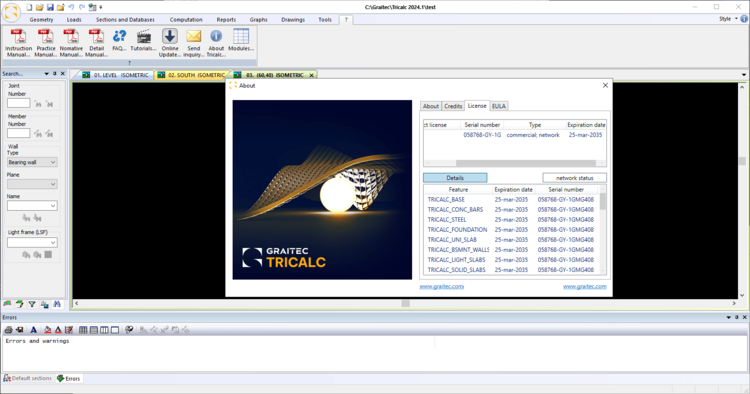This screenshot has width=750, height=394.
Task: Open the www.graitec.com link at bottom right
Action: click(585, 286)
